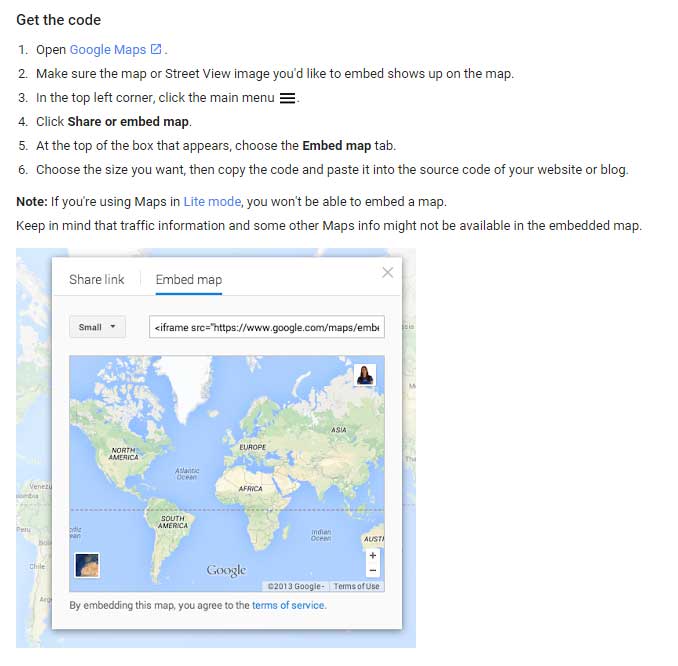Image resolution: width=678 pixels, height=666 pixels.
Task: Click the Africa label on the map
Action: [250, 489]
